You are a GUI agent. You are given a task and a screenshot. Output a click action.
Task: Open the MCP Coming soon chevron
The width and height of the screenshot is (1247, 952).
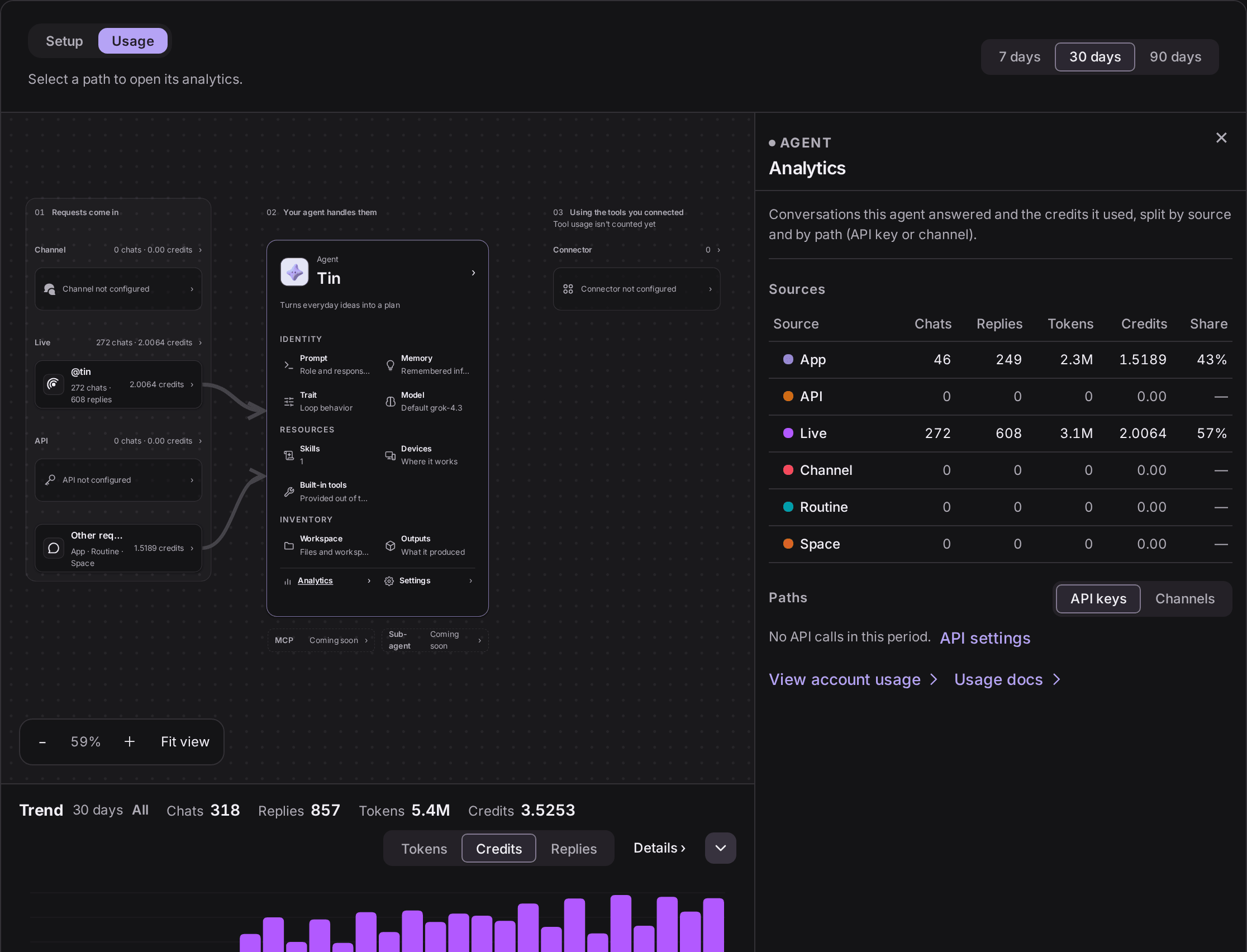pyautogui.click(x=366, y=640)
